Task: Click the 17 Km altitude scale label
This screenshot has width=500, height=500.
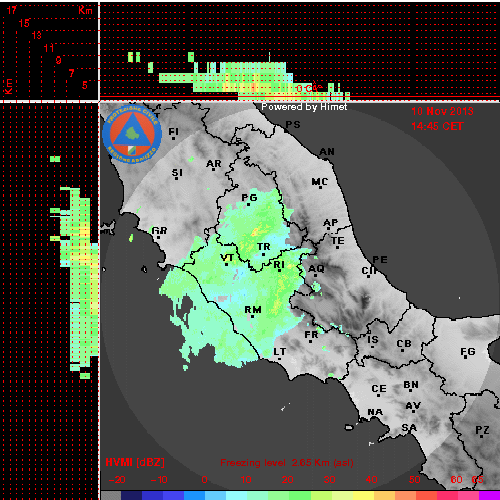Action: pos(12,10)
